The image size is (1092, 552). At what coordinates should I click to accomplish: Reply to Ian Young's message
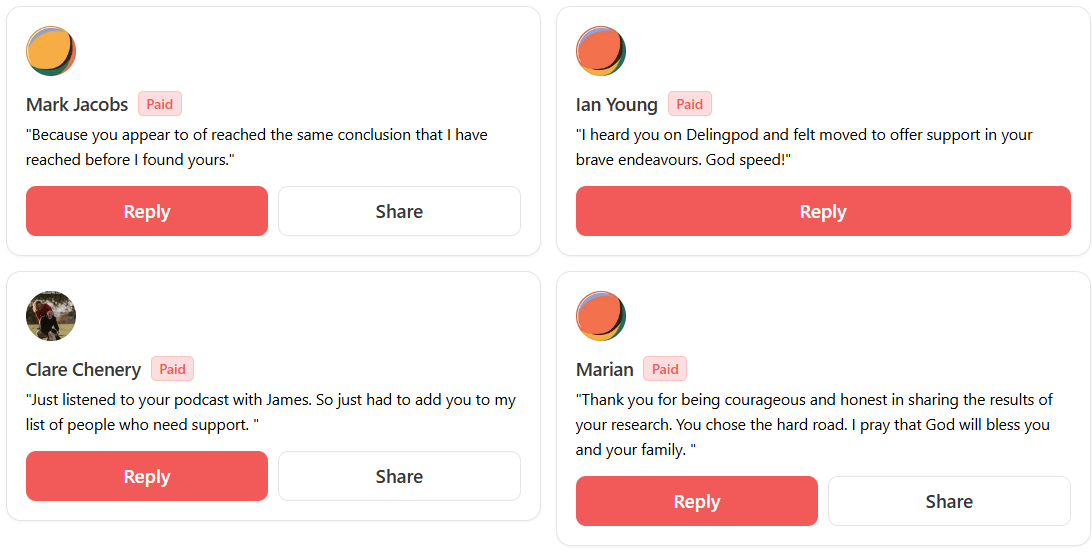tap(823, 211)
